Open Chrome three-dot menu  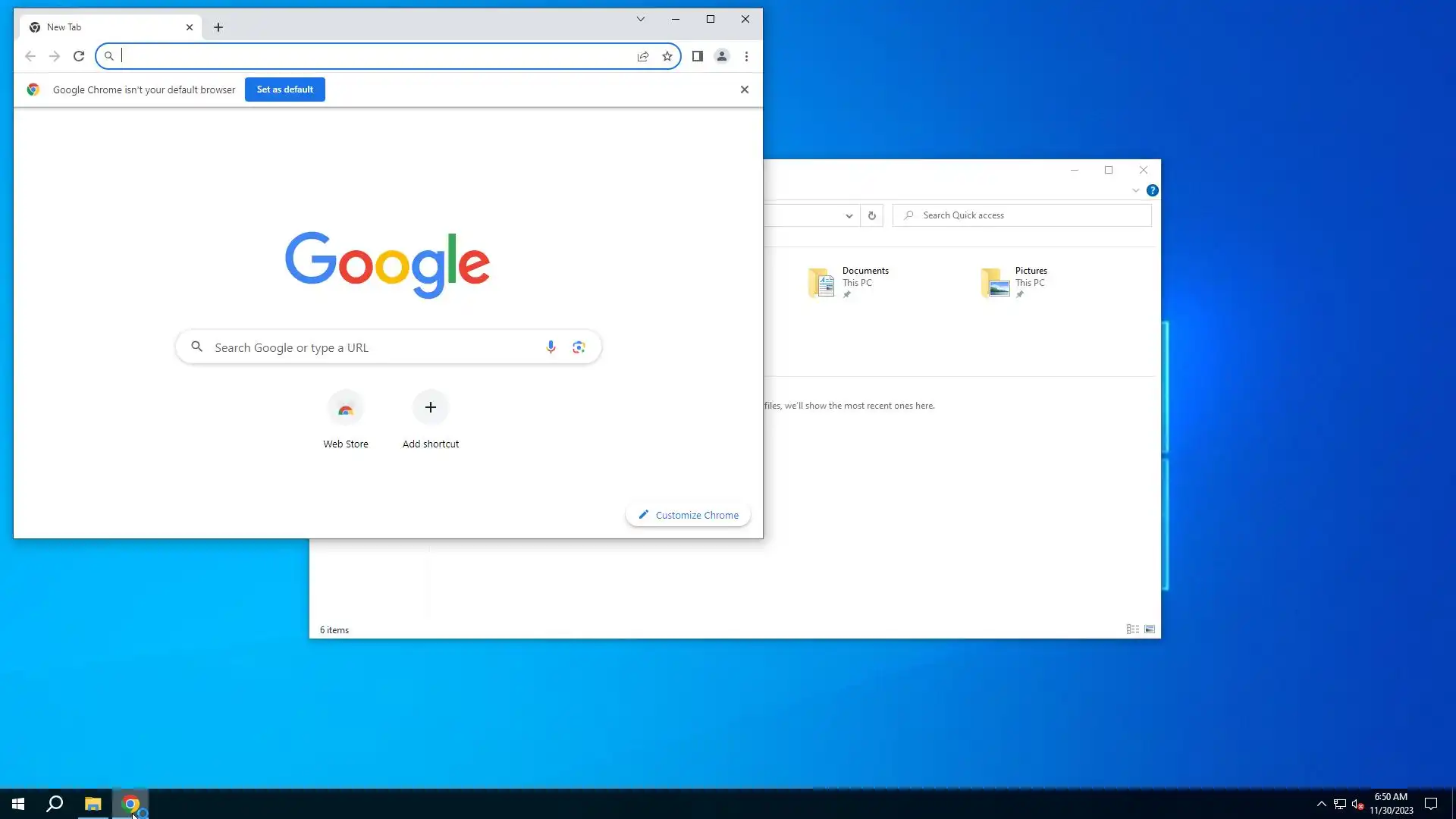point(747,56)
